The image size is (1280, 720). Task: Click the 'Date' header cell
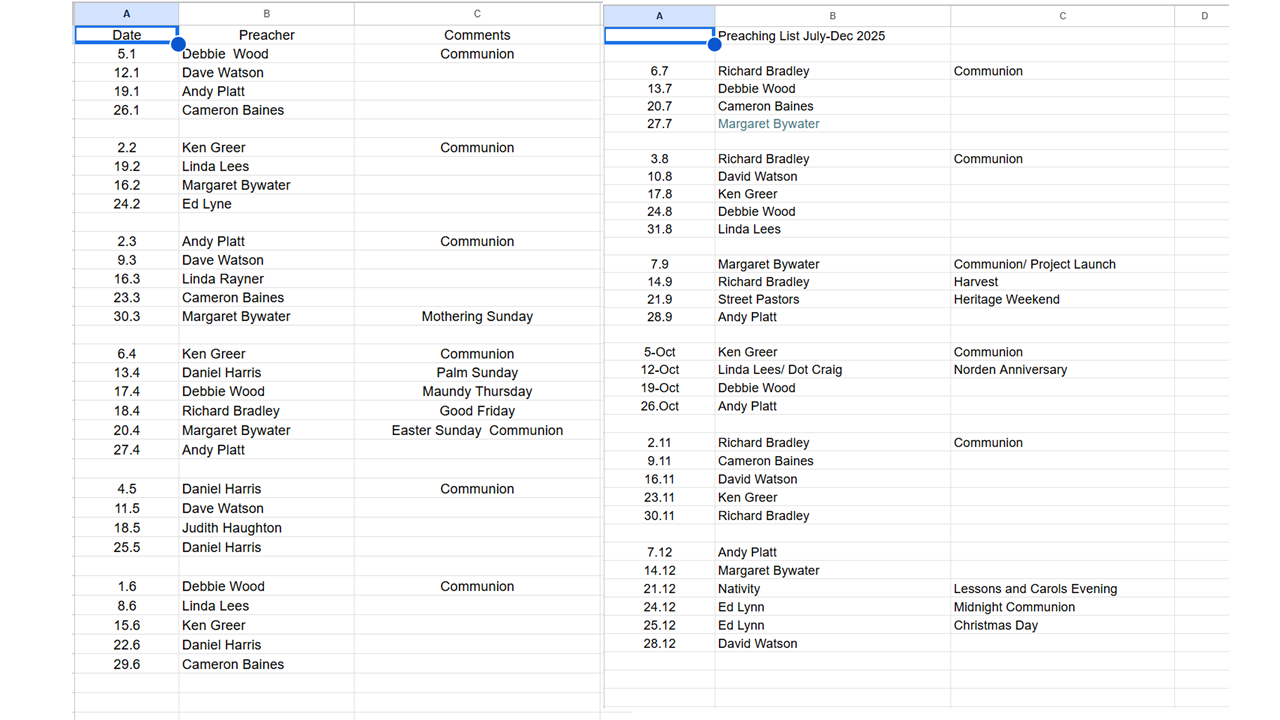(127, 35)
